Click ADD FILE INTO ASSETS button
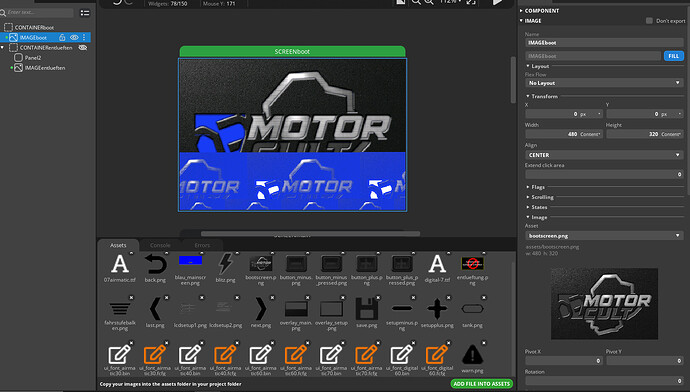 [x=481, y=384]
